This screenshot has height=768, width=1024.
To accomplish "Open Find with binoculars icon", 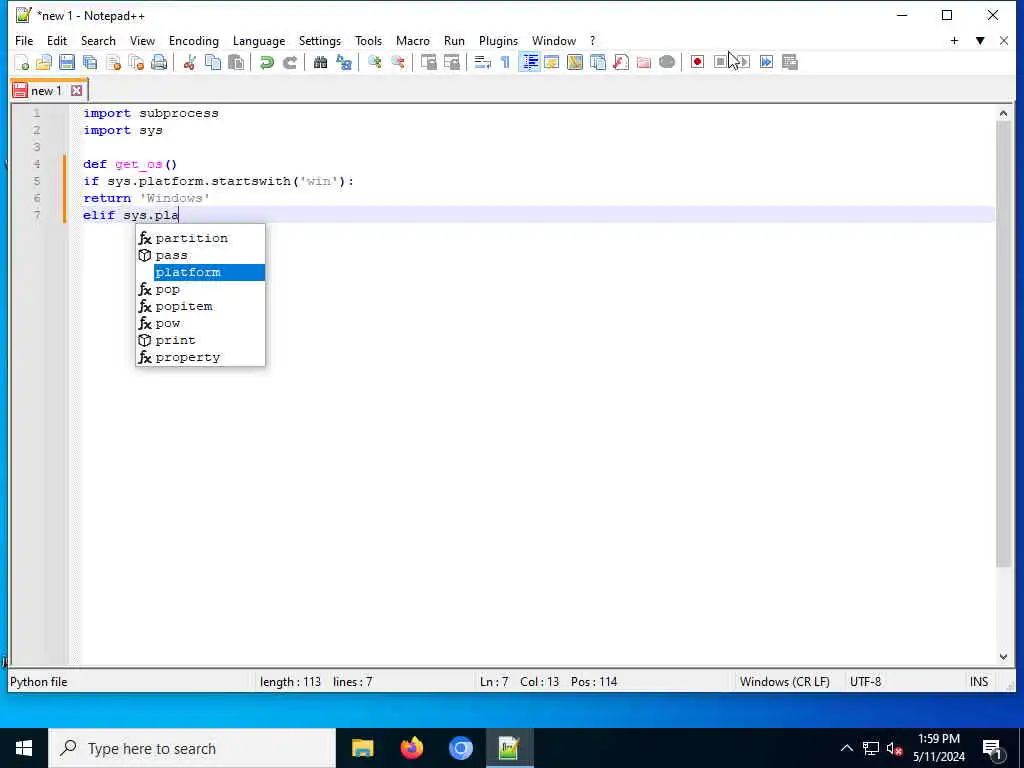I will [x=320, y=62].
